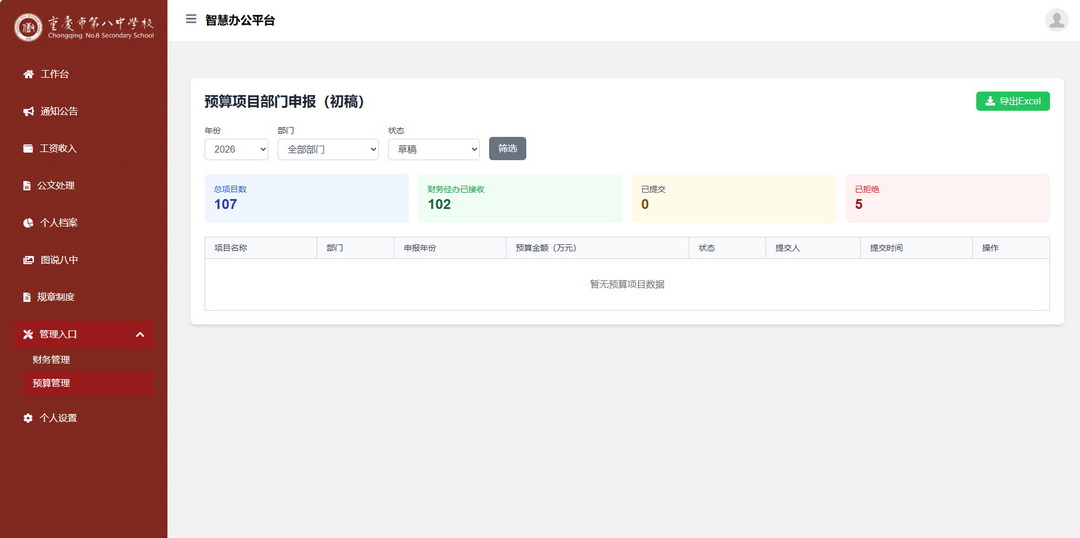Click the 已拒绝 statistics card

[947, 198]
